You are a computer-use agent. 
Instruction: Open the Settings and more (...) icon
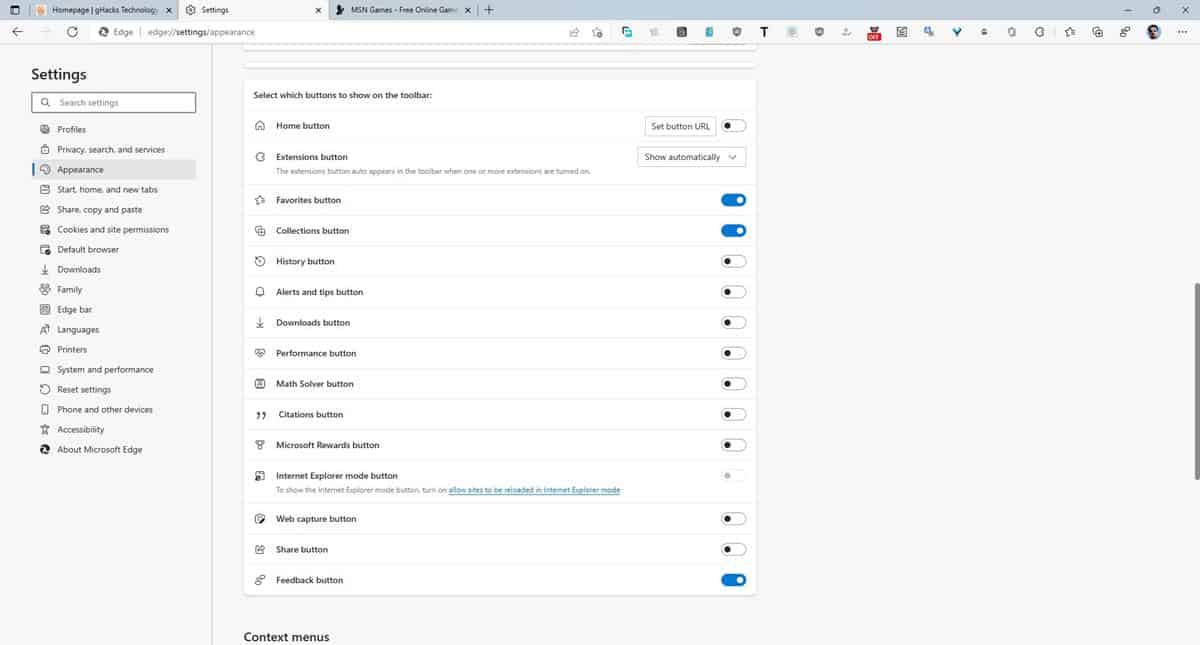pyautogui.click(x=1182, y=31)
